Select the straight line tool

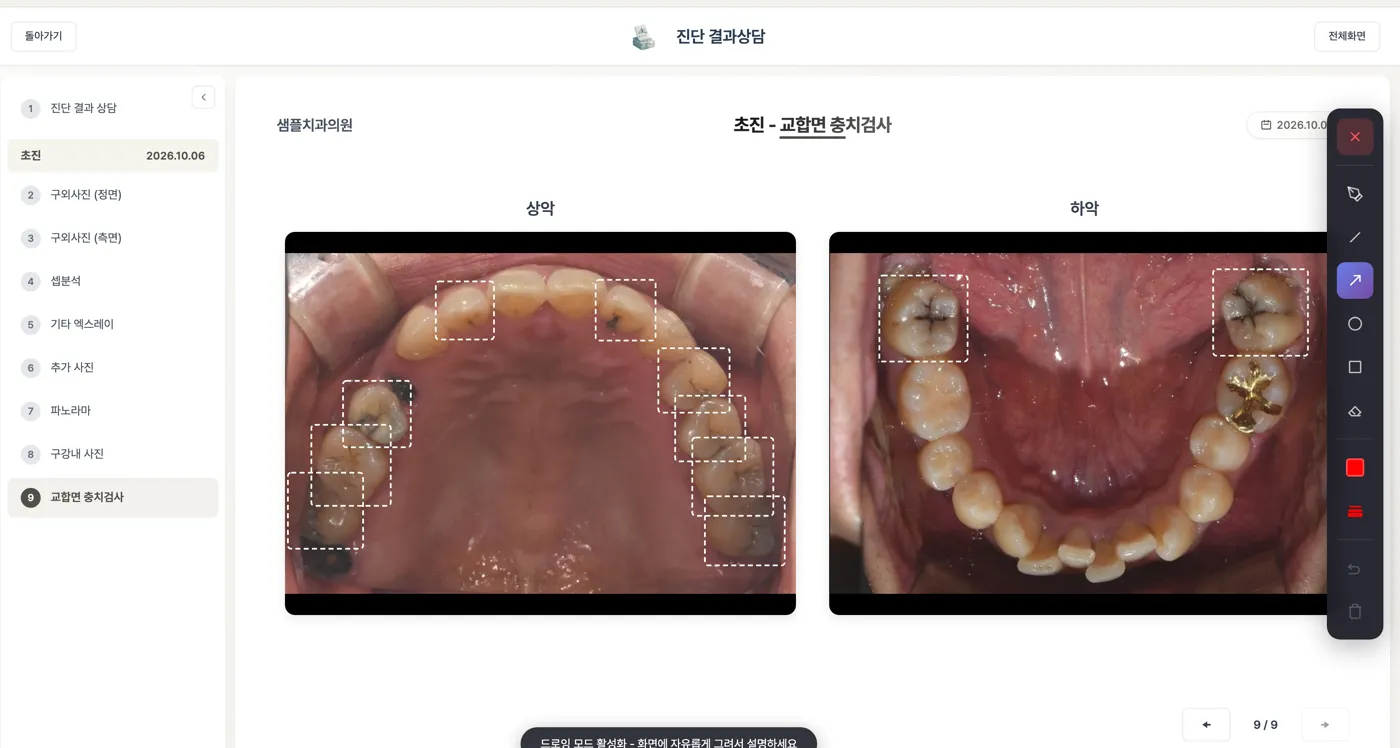tap(1355, 237)
